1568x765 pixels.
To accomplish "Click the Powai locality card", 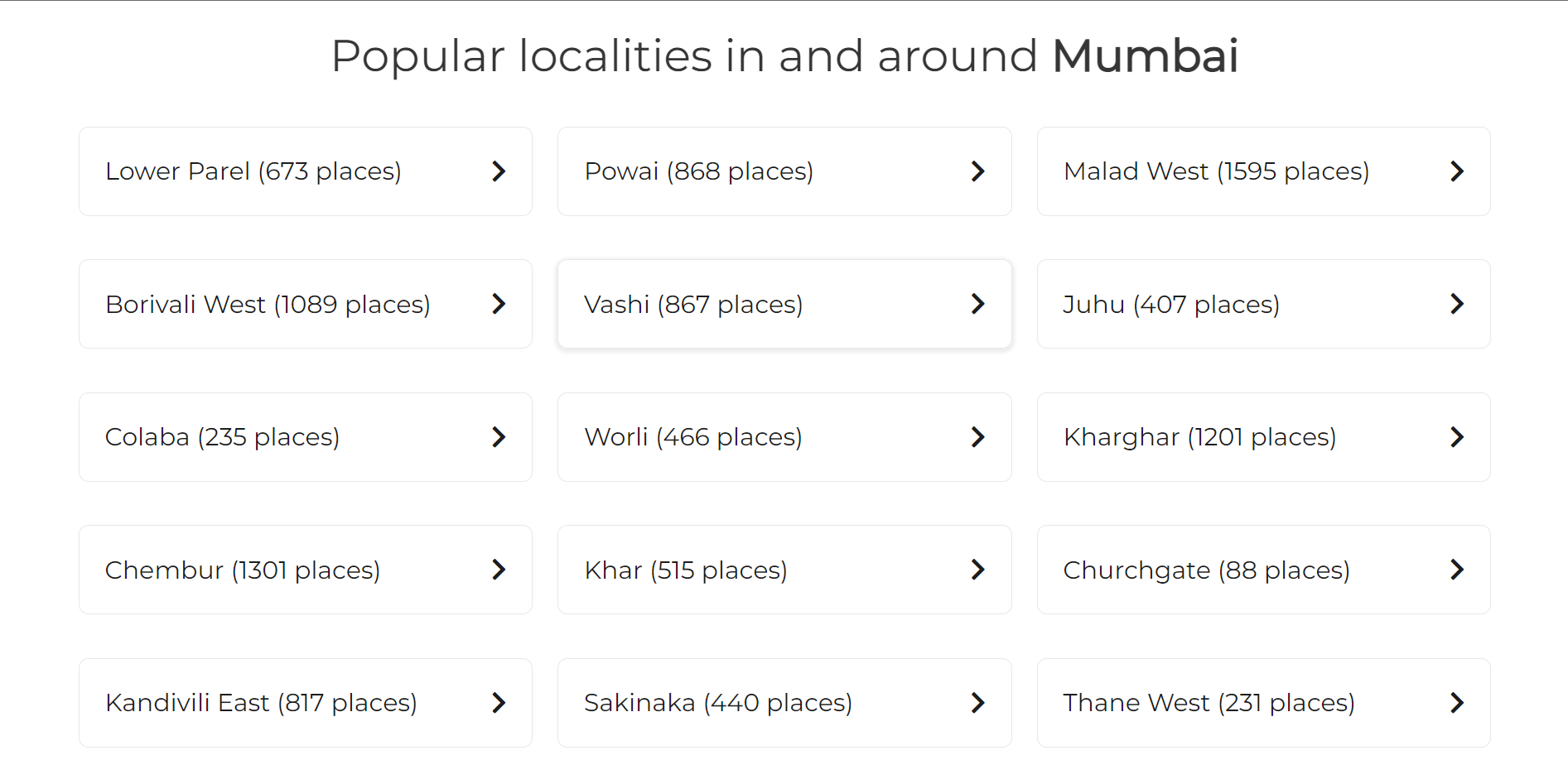I will coord(784,171).
